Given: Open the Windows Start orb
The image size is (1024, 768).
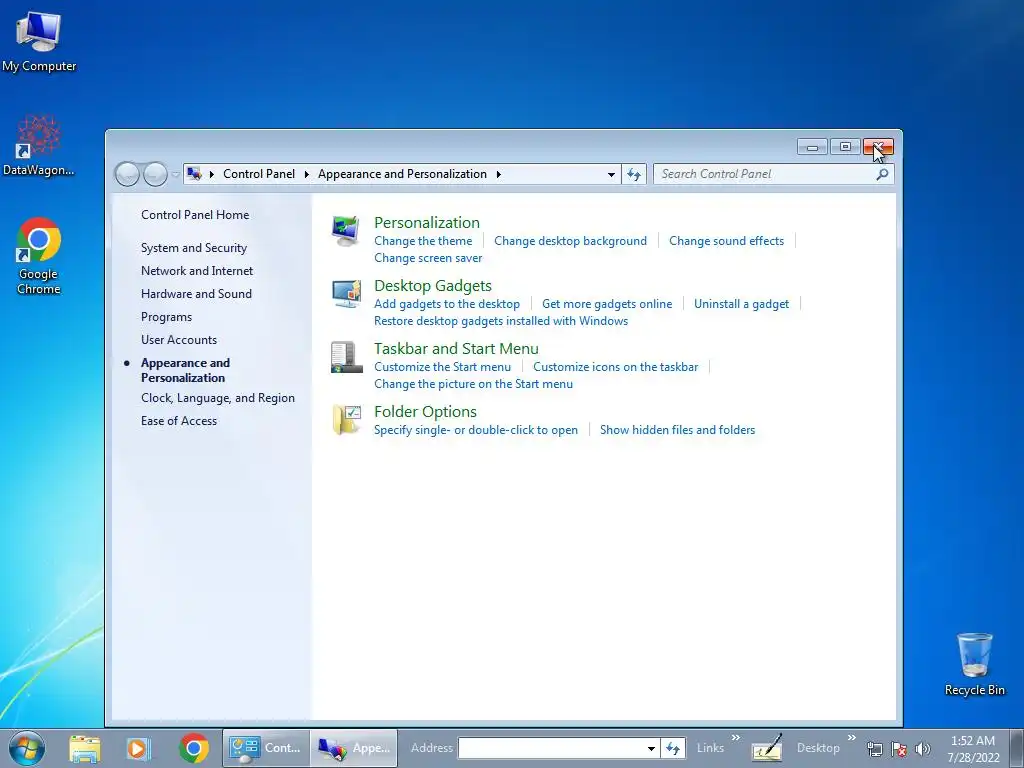Looking at the screenshot, I should [26, 748].
